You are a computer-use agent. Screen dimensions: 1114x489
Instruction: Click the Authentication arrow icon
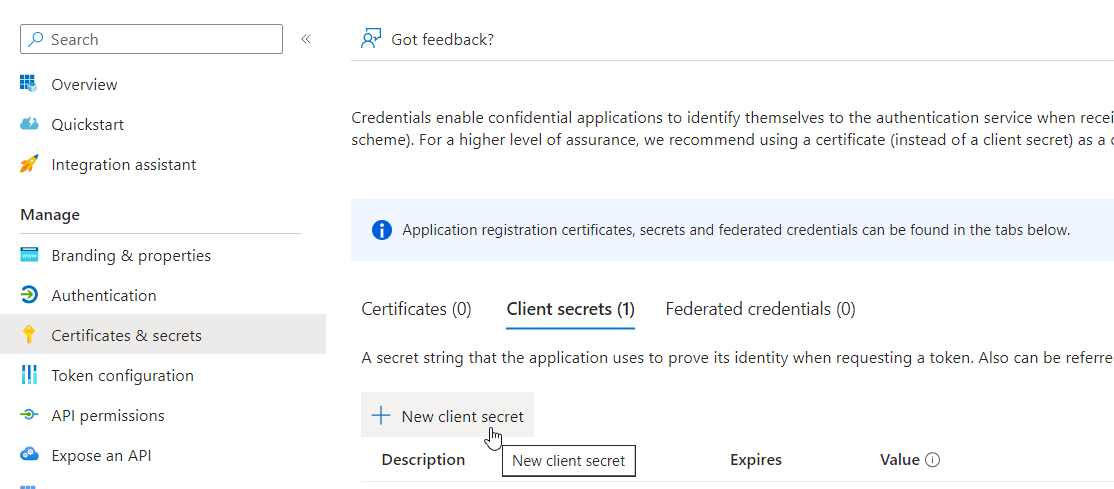(28, 295)
